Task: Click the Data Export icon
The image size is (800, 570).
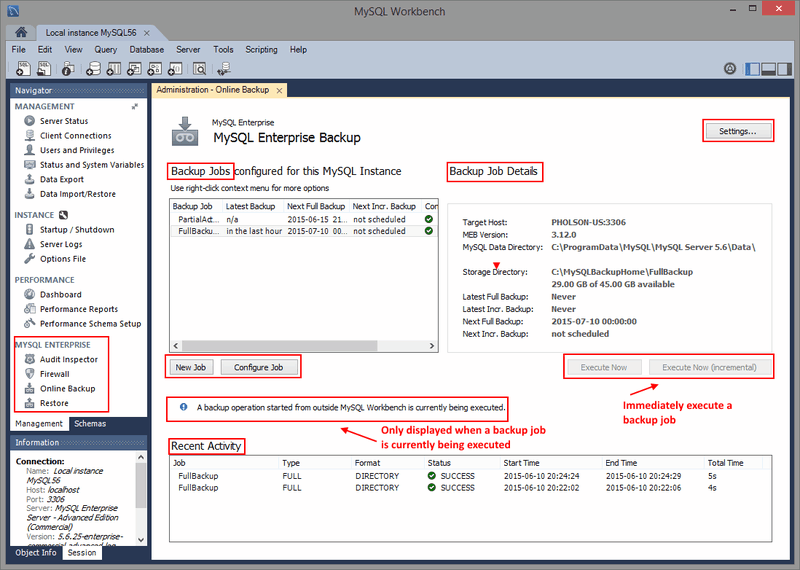Action: click(30, 179)
